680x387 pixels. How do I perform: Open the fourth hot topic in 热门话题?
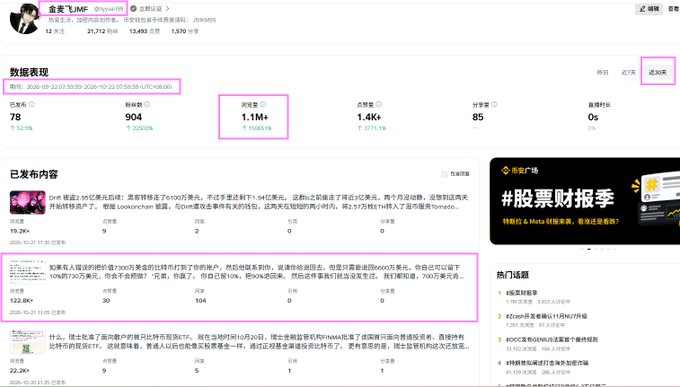click(x=547, y=363)
